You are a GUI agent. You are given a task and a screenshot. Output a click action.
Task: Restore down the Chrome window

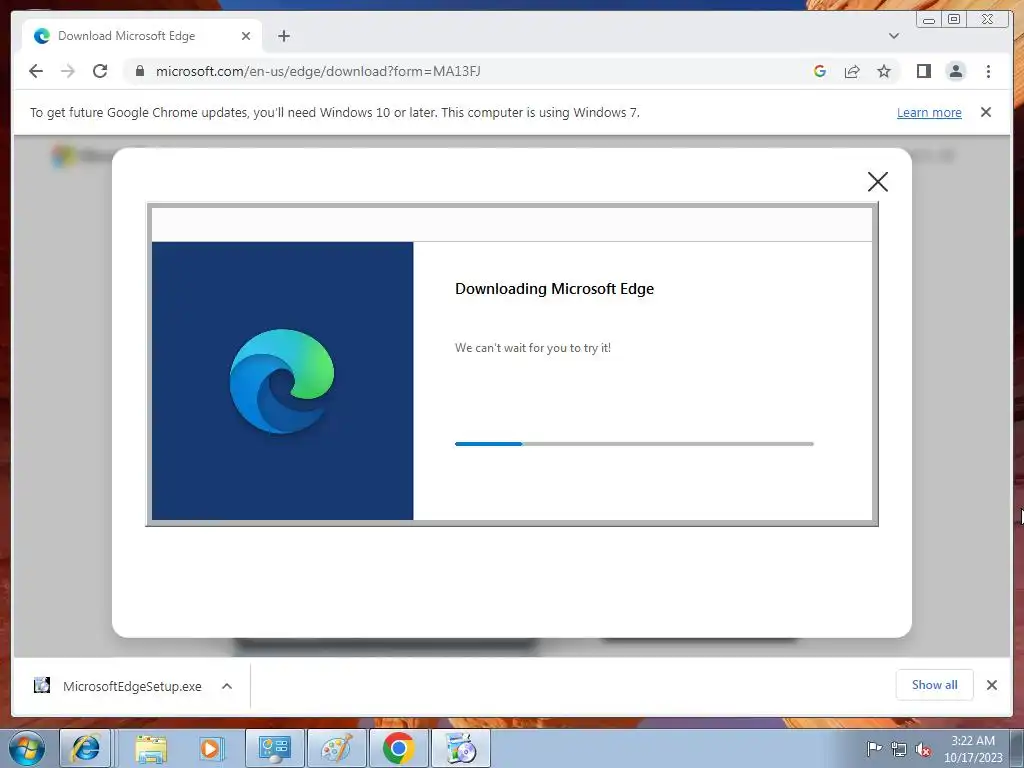click(953, 20)
